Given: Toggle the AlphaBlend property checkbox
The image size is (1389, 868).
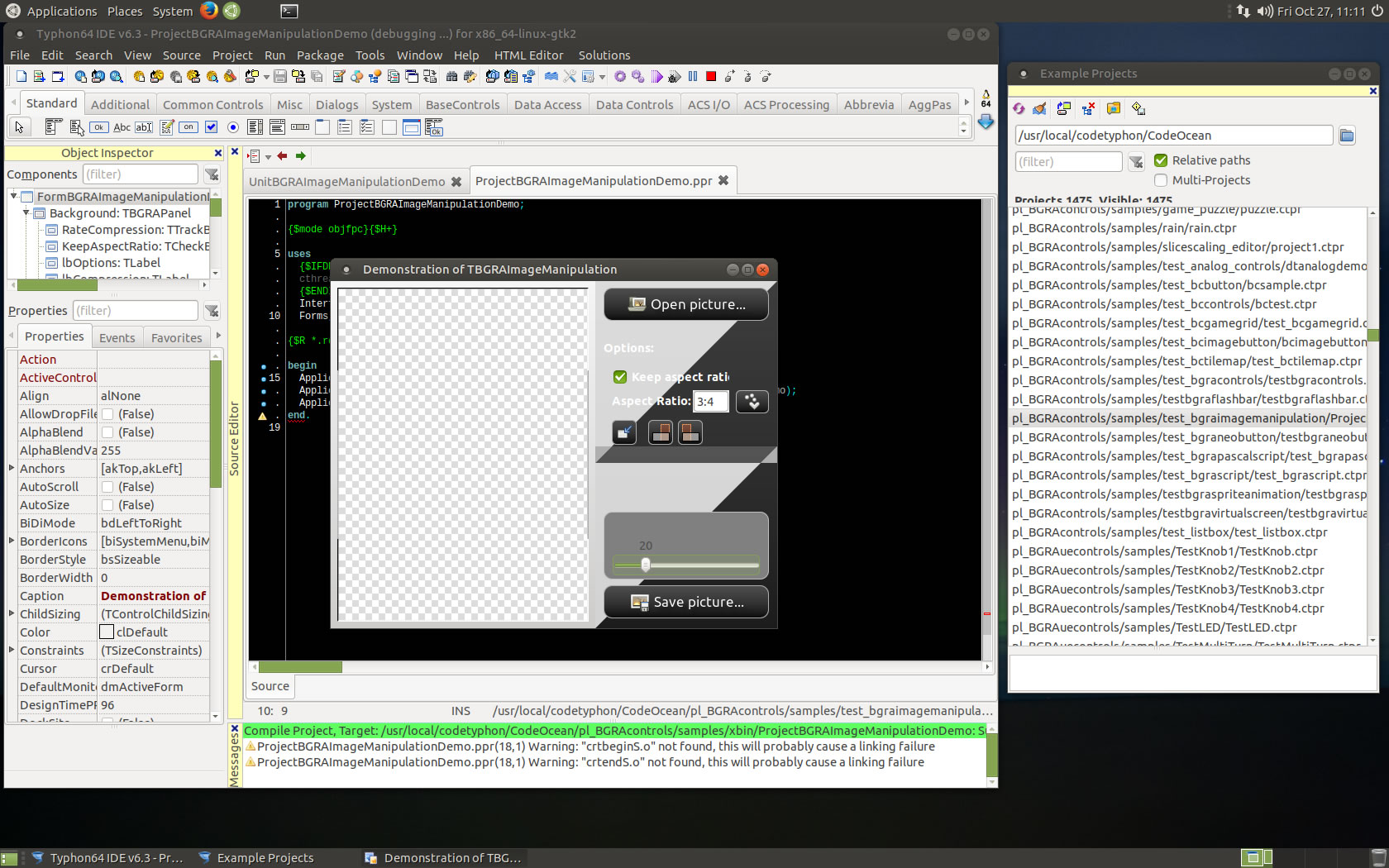Looking at the screenshot, I should click(107, 432).
